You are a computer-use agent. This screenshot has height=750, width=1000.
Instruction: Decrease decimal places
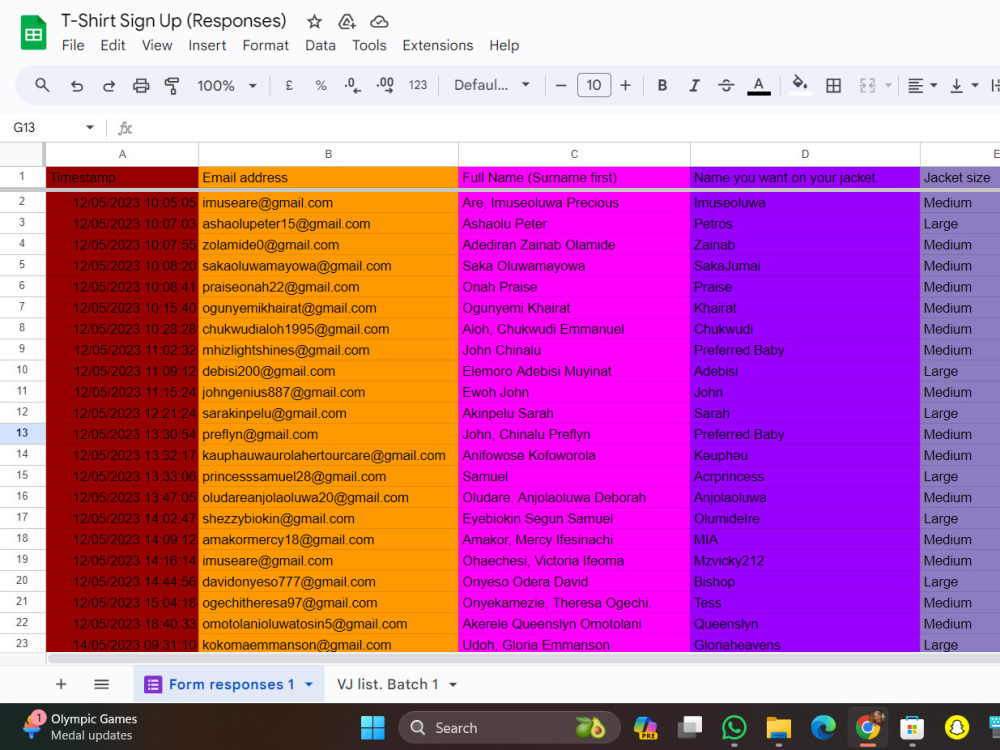[352, 85]
